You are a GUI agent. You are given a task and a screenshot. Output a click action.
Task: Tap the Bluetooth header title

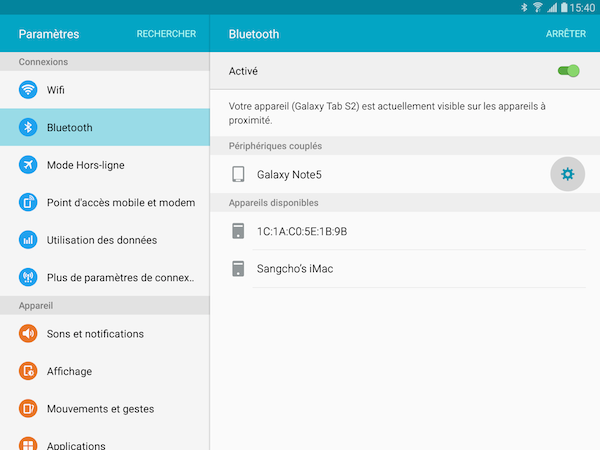(x=254, y=34)
